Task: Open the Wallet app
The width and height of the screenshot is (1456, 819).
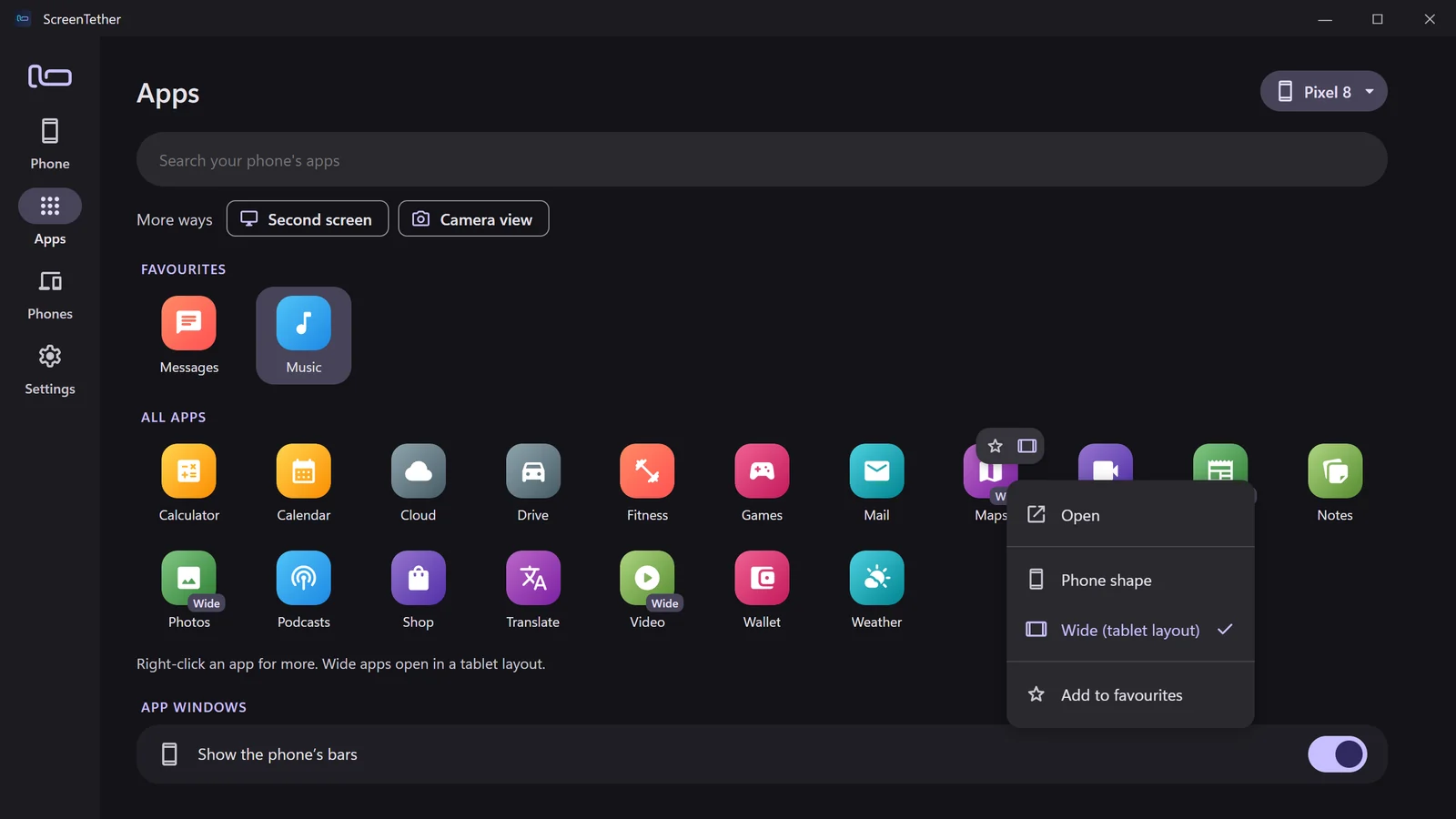Action: 763,591
